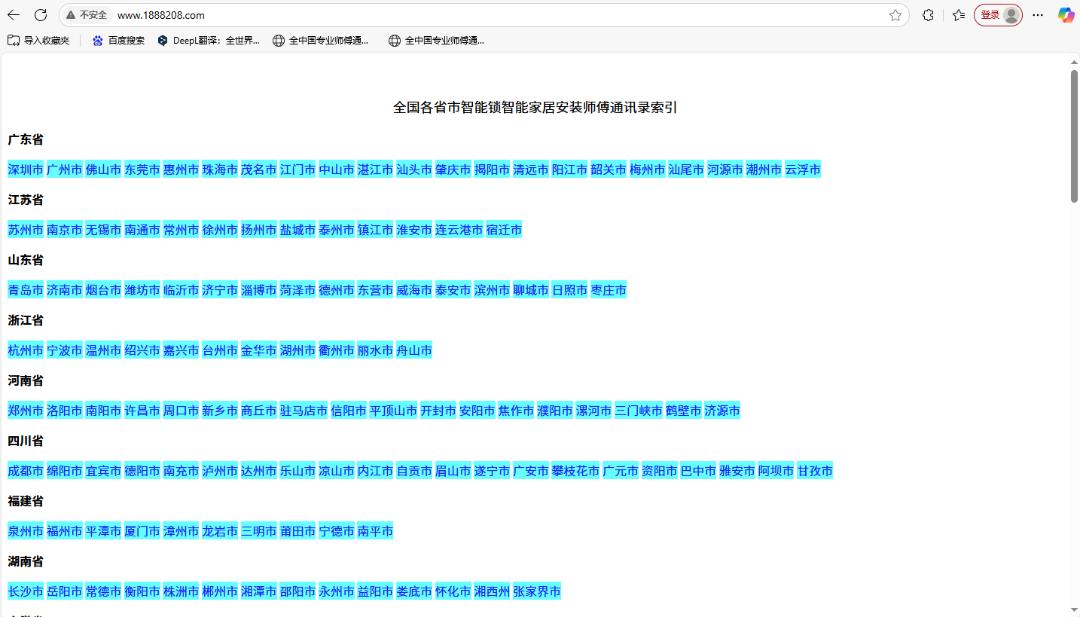Open the 广州市 link
Viewport: 1080px width, 617px height.
coord(65,169)
